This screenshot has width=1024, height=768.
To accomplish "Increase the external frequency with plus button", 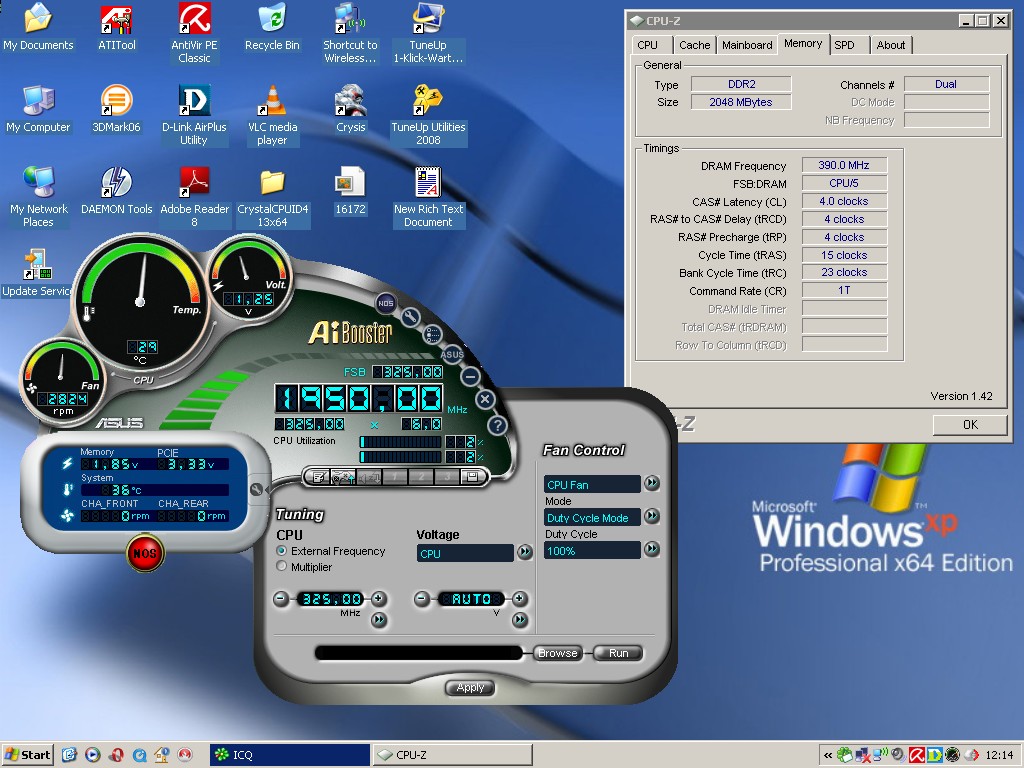I will click(x=379, y=599).
